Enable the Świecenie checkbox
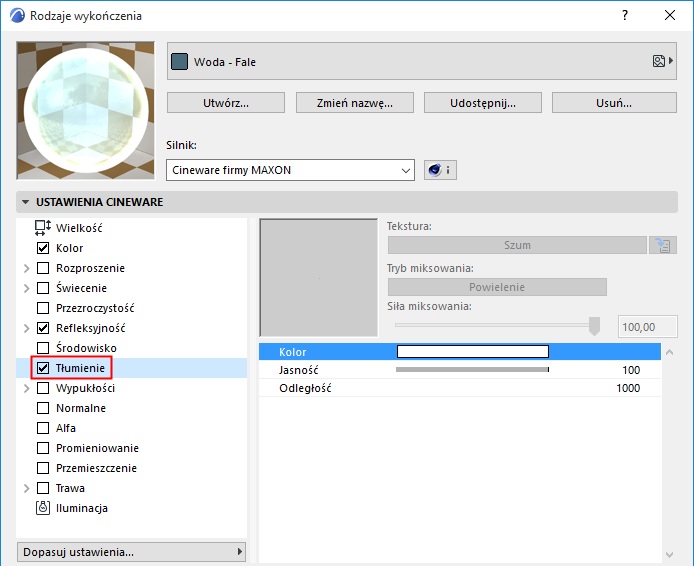This screenshot has width=694, height=566. coord(43,288)
